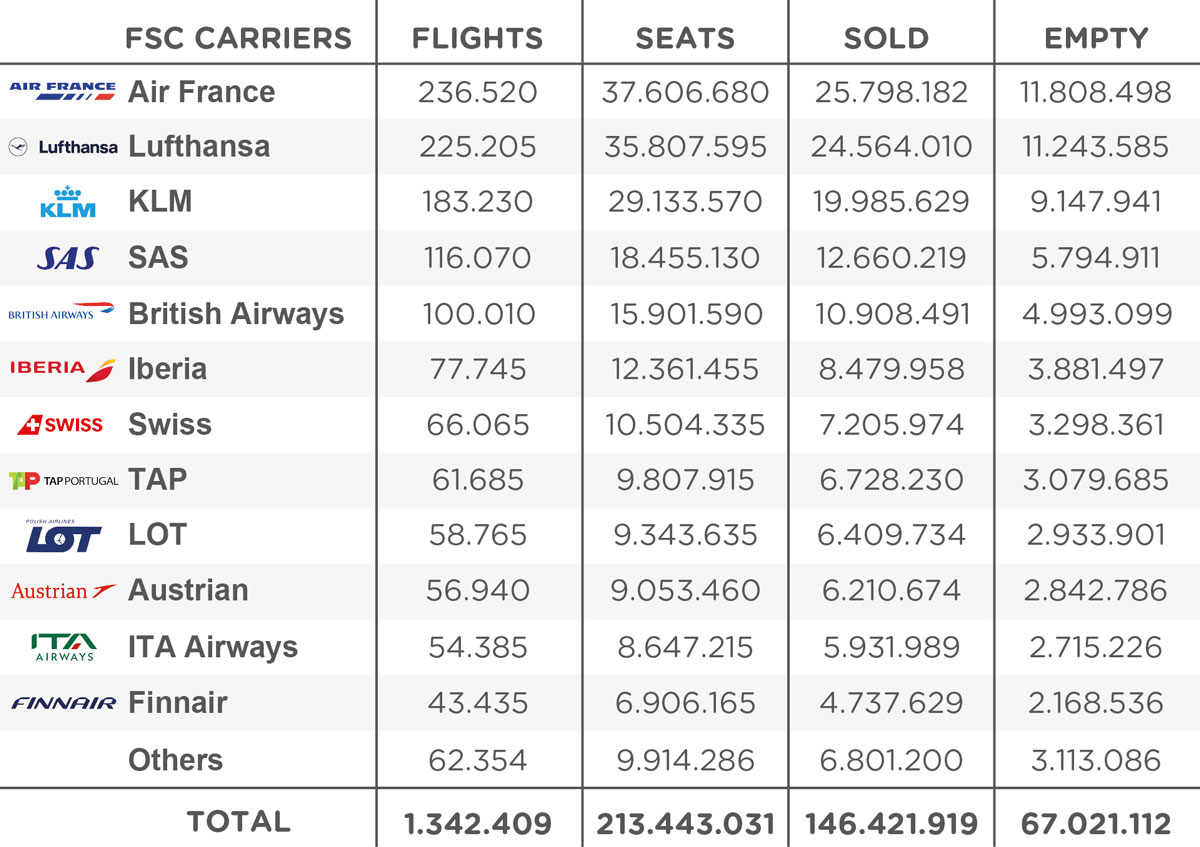
Task: Click the Others row label
Action: pyautogui.click(x=175, y=760)
